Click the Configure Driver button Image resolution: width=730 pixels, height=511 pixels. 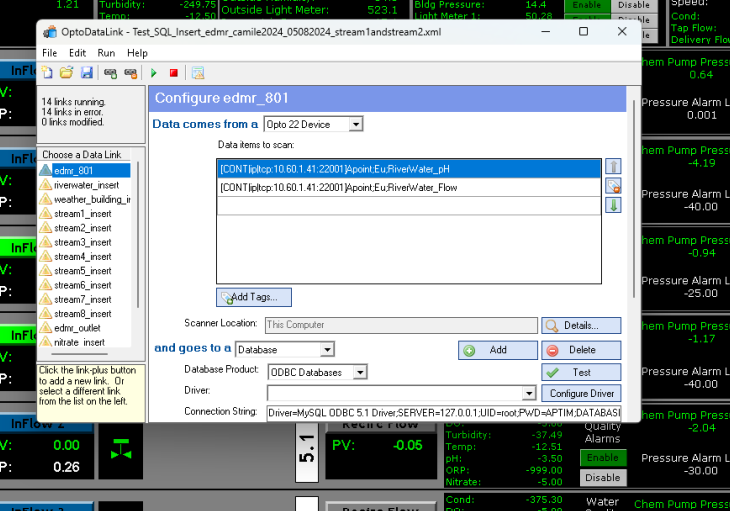[x=581, y=393]
